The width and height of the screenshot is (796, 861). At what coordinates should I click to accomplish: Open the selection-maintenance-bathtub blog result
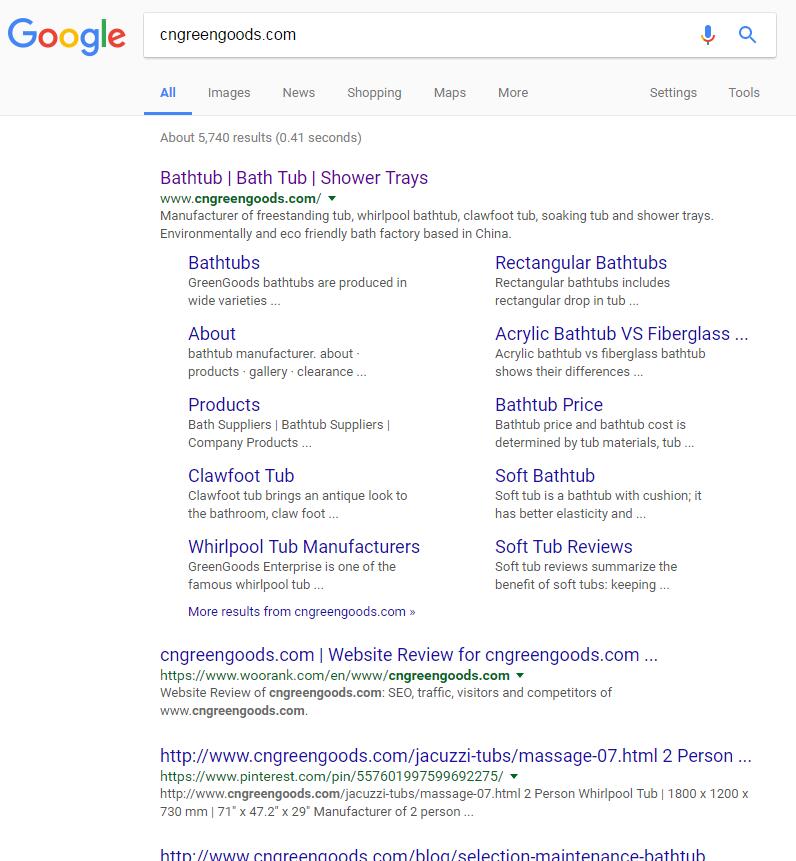pos(433,853)
